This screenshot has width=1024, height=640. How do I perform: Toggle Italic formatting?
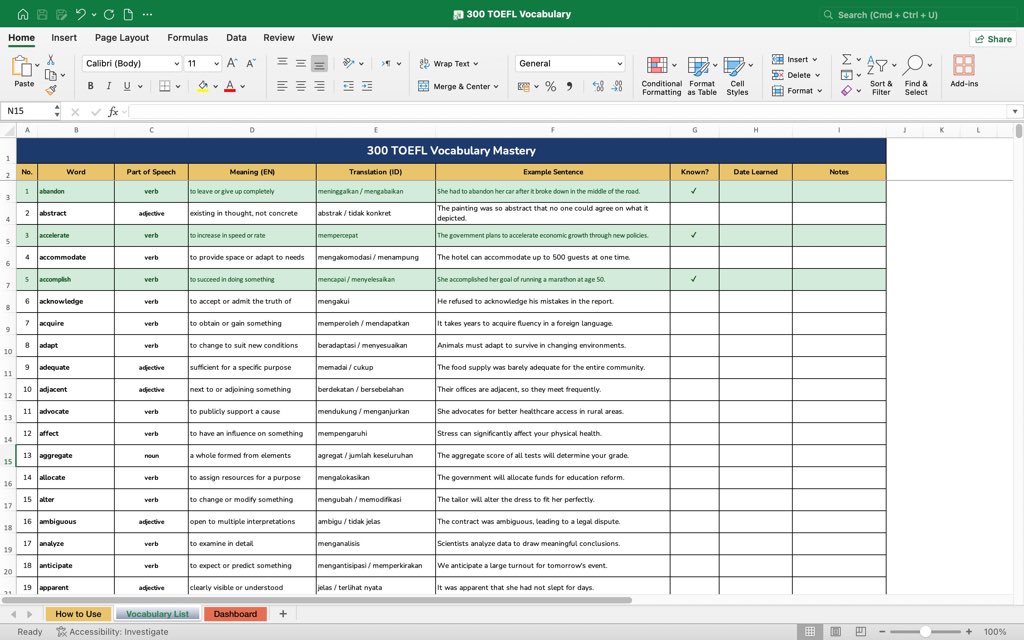coord(108,86)
